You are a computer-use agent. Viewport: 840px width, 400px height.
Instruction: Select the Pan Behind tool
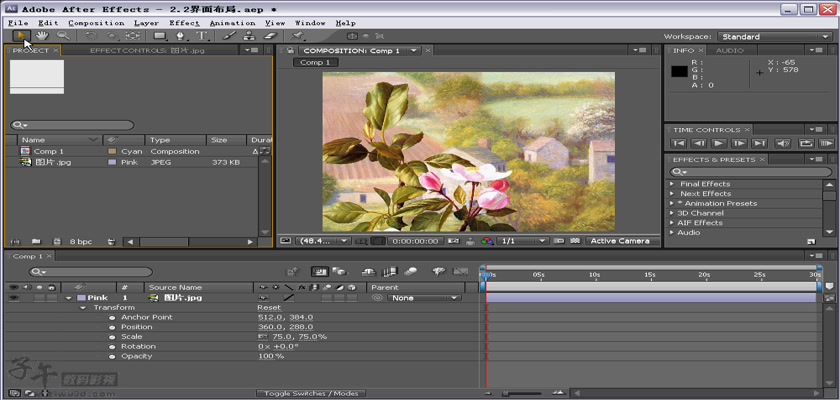(132, 36)
